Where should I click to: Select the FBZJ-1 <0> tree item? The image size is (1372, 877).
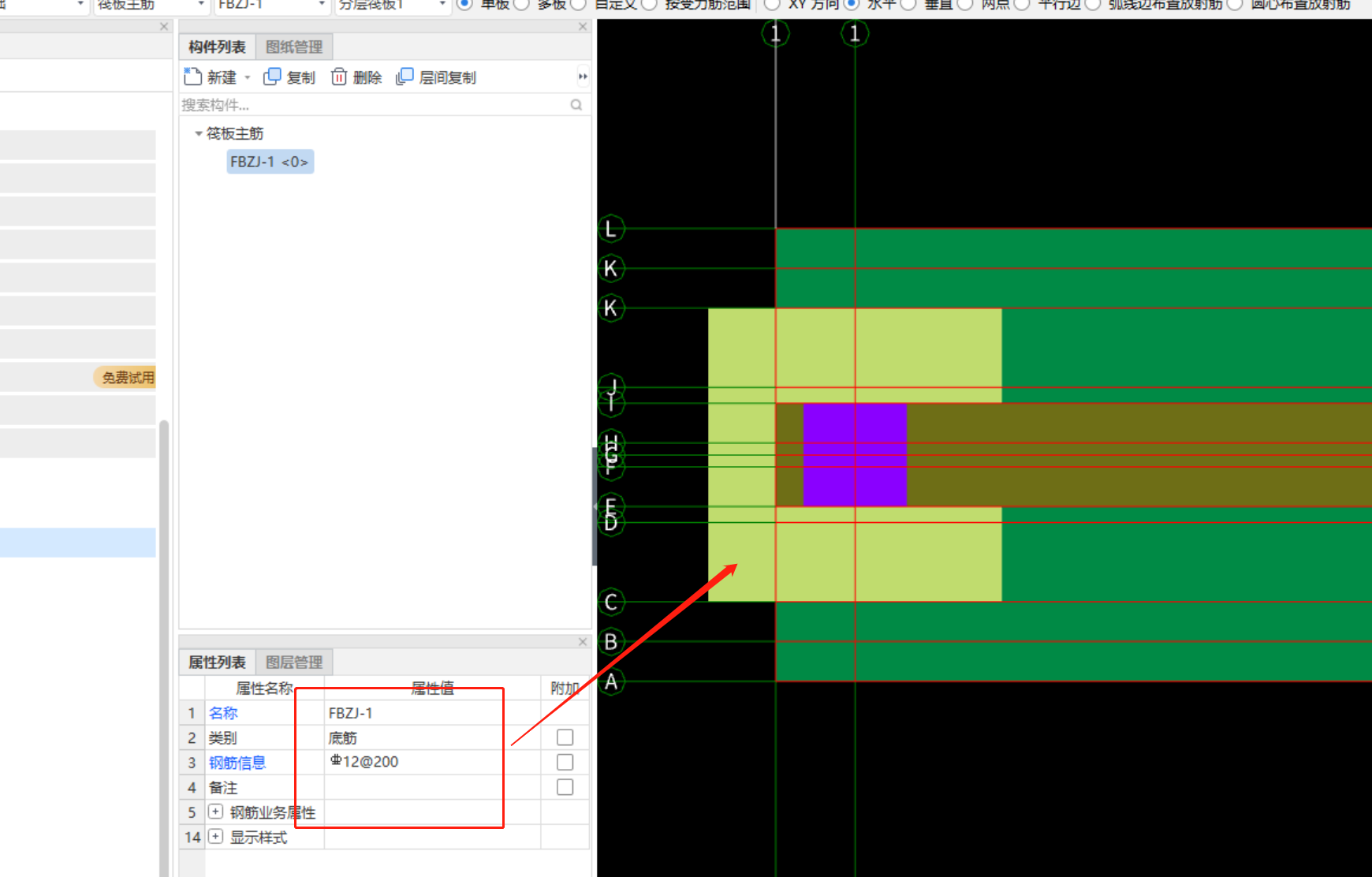point(270,162)
